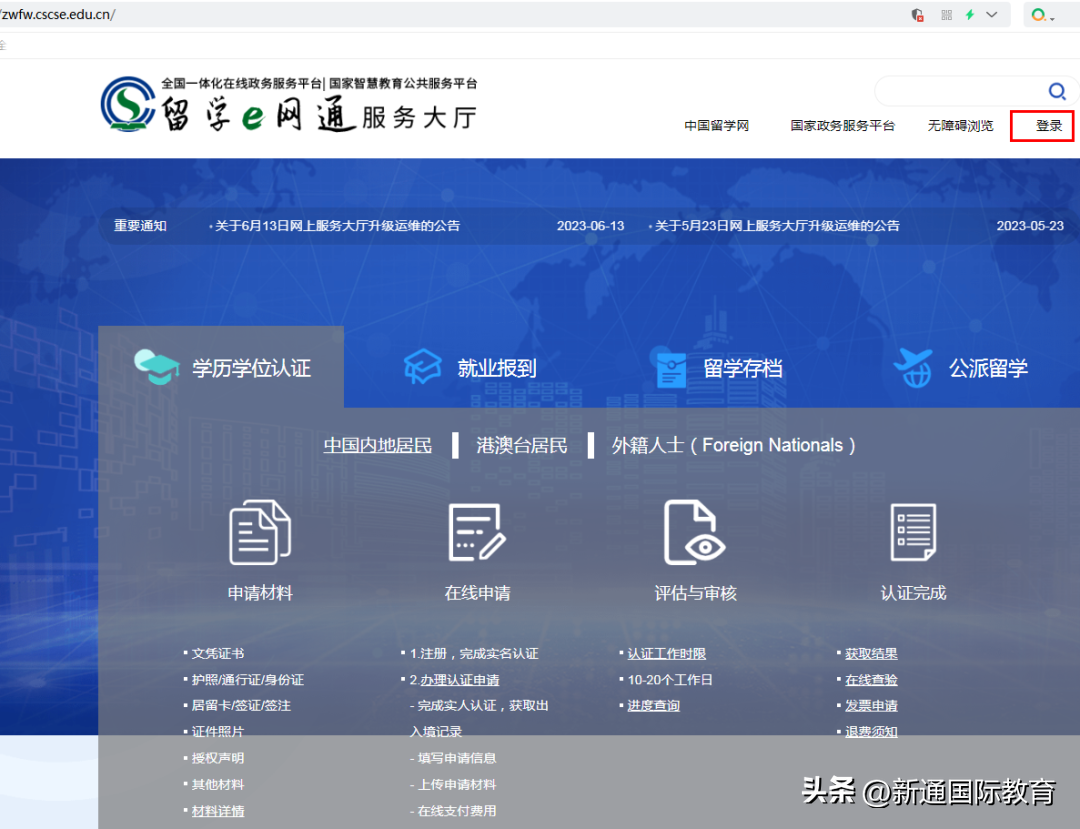The height and width of the screenshot is (829, 1080).
Task: Click the graduation cap icon on 学历学位认证
Action: tap(157, 367)
